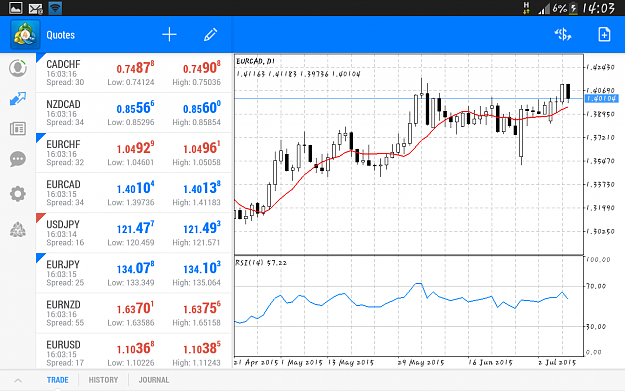Open the chat messages sidebar icon
This screenshot has width=625, height=391.
[x=18, y=159]
